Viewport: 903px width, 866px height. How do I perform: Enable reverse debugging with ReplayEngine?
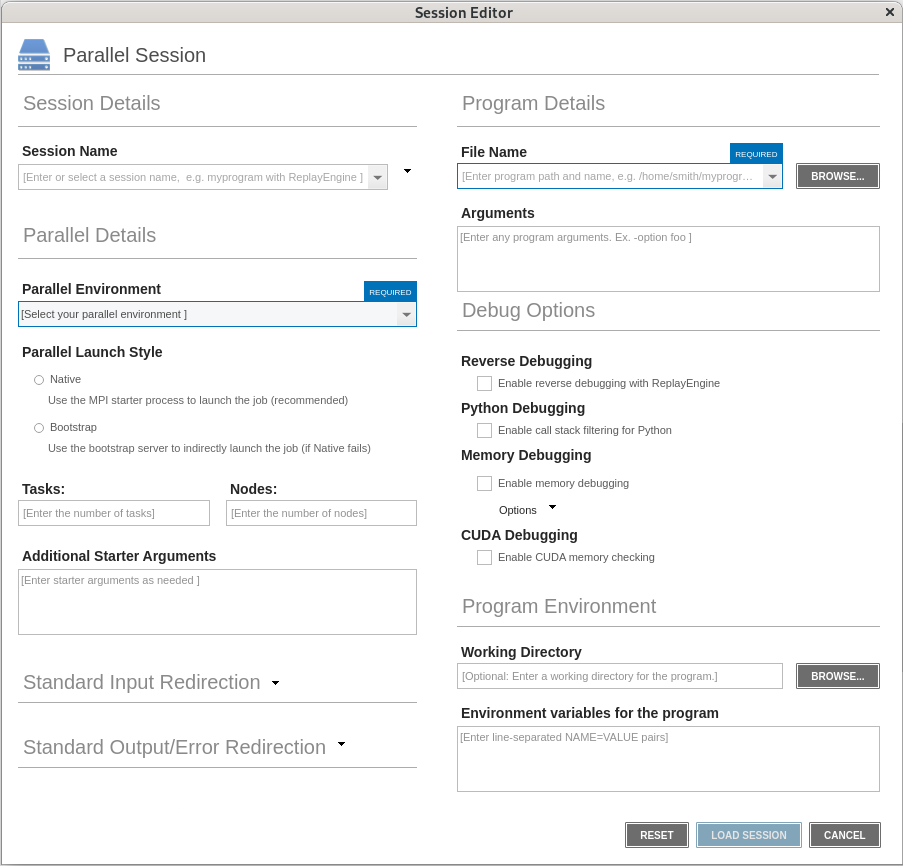(x=485, y=383)
